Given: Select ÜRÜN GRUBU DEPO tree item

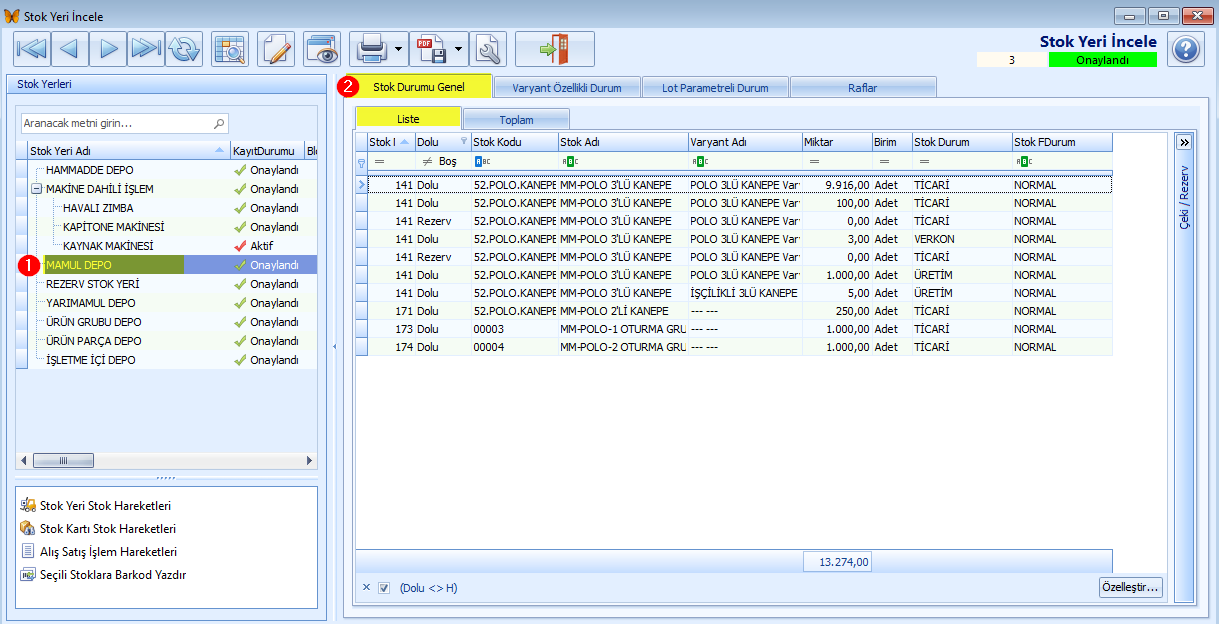Looking at the screenshot, I should [x=94, y=322].
